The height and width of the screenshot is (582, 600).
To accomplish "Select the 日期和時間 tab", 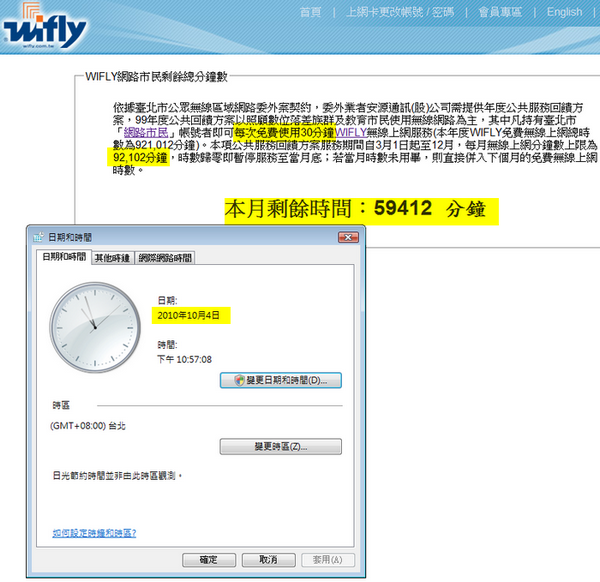I will coord(64,257).
